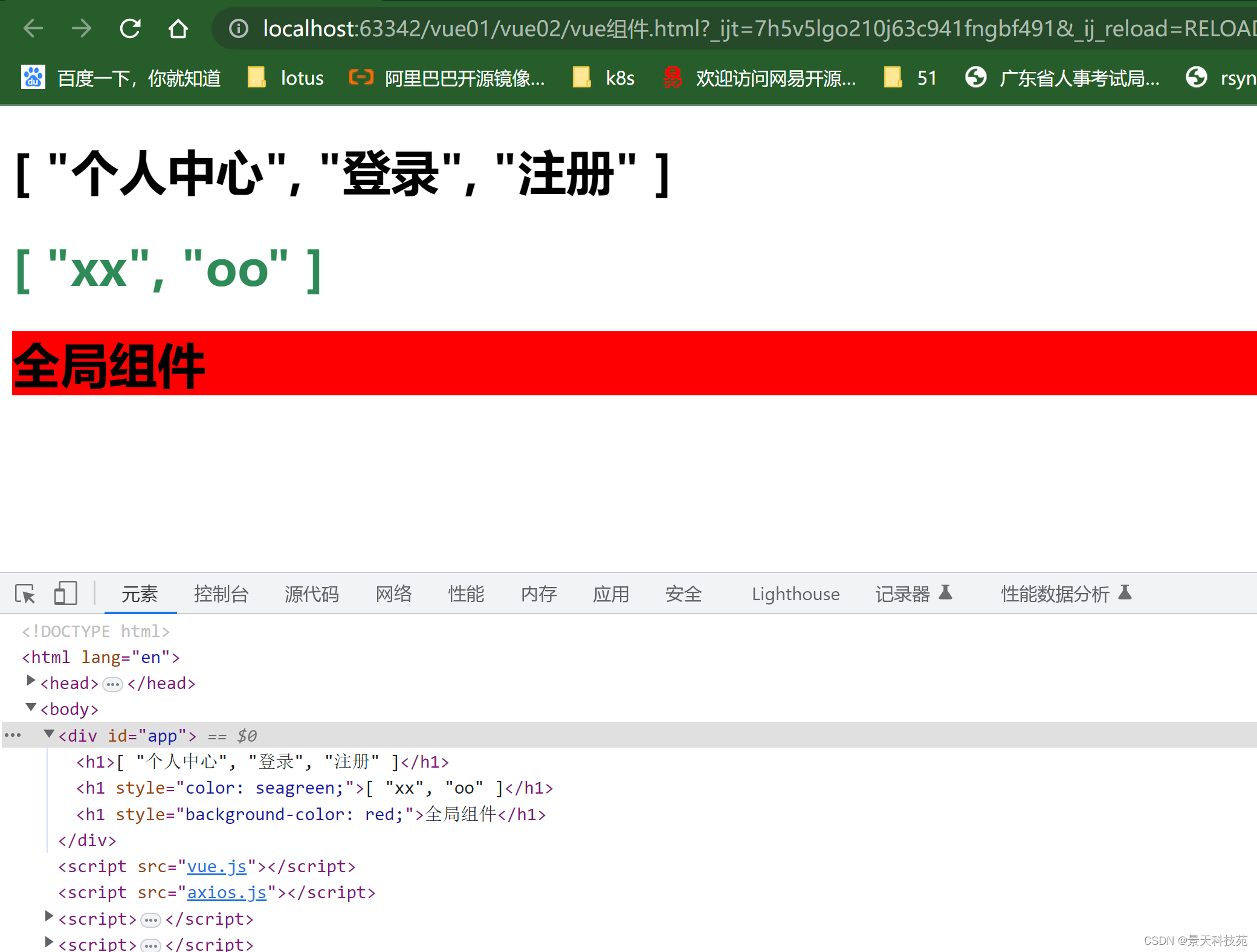
Task: Switch to the 性能数据分析 tab
Action: (1066, 594)
